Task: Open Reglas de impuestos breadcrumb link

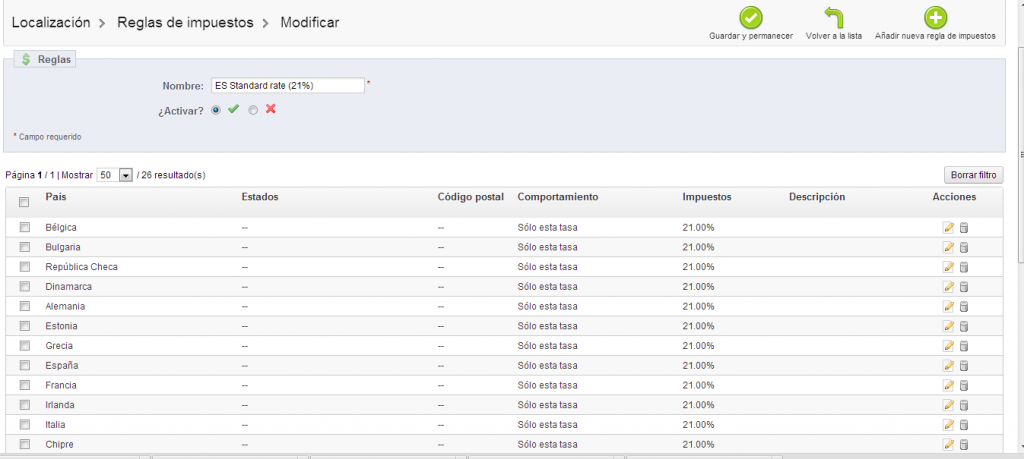Action: [185, 22]
